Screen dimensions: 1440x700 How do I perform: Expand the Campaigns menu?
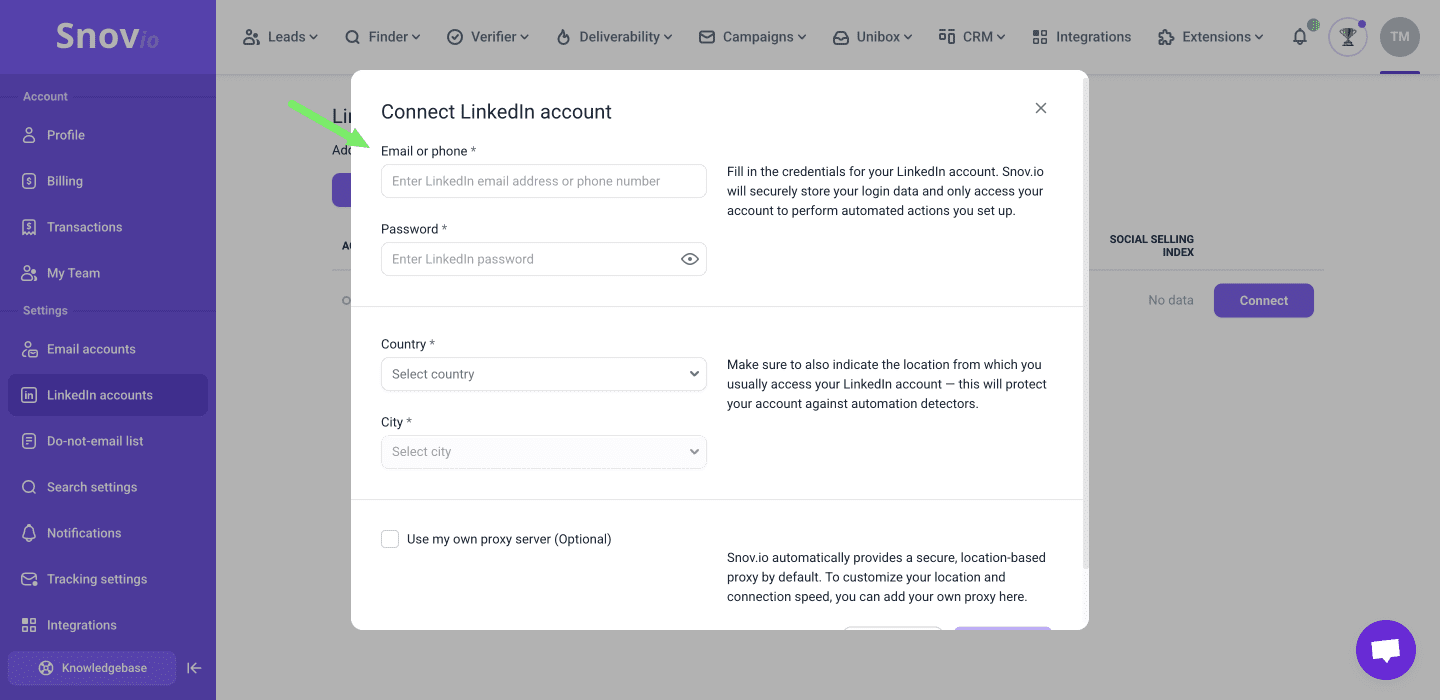coord(752,37)
